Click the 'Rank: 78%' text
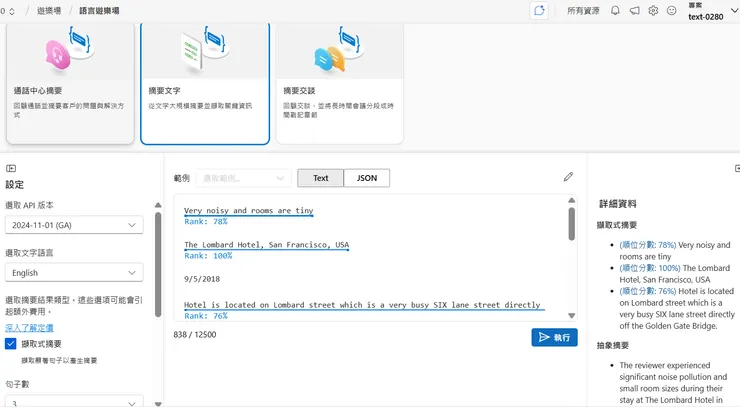This screenshot has width=740, height=409. point(206,221)
